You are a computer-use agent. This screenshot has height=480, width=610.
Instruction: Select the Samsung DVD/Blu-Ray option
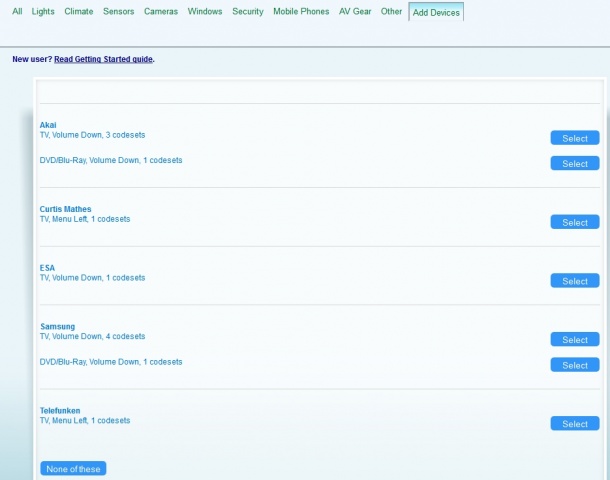[575, 365]
